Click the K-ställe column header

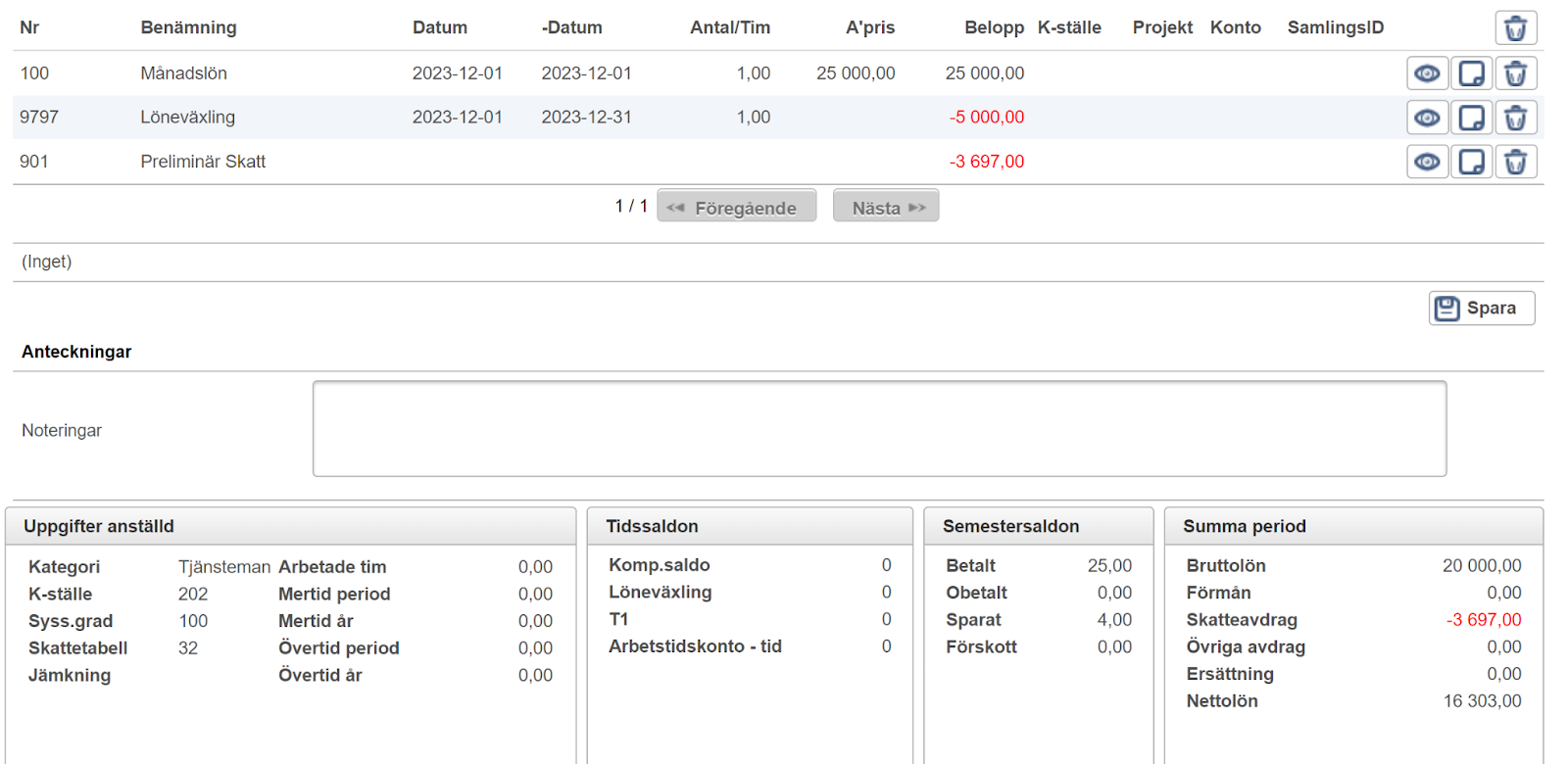tap(1069, 27)
